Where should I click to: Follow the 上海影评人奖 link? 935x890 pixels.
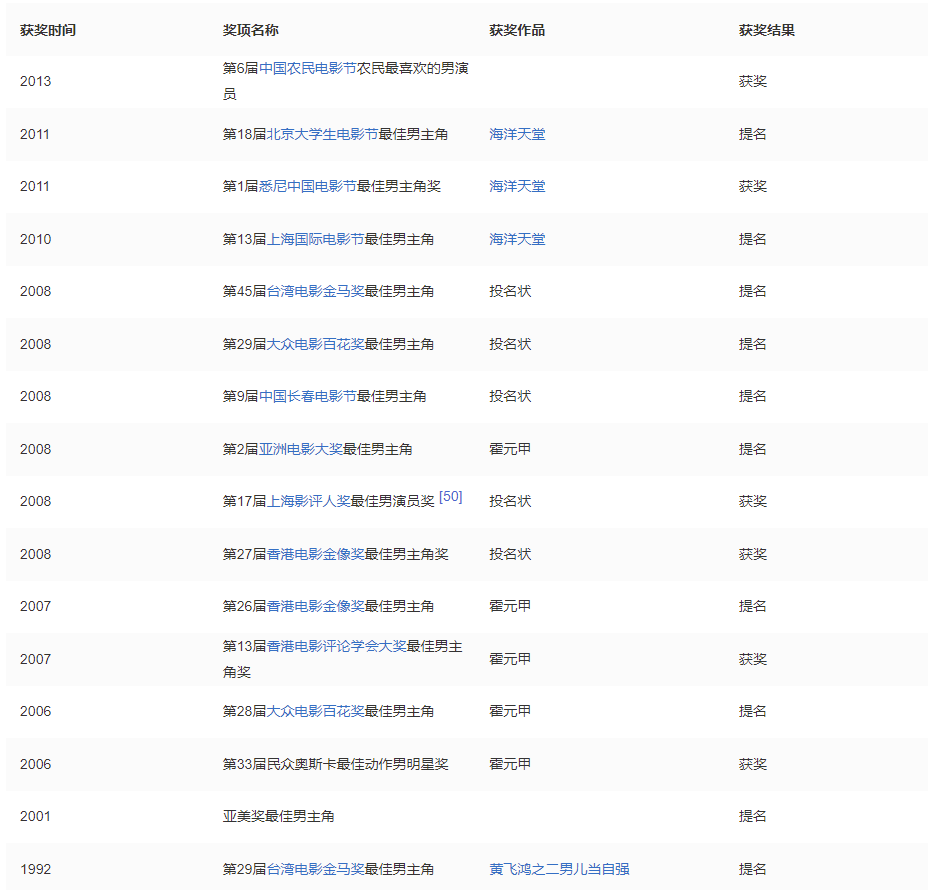pos(307,501)
